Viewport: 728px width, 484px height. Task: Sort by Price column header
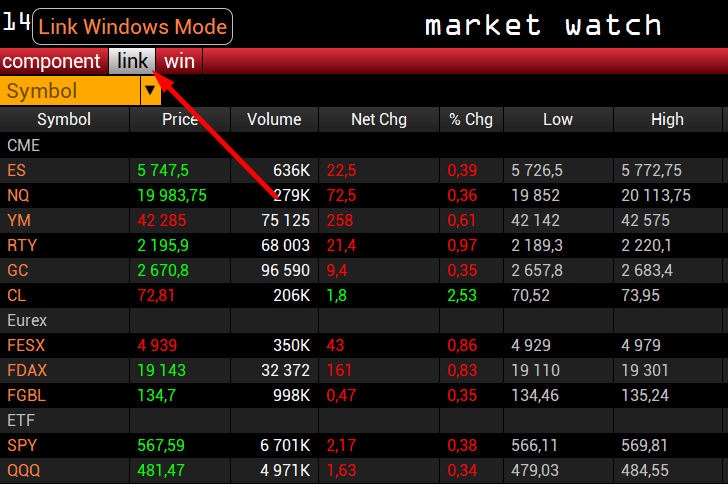click(180, 120)
